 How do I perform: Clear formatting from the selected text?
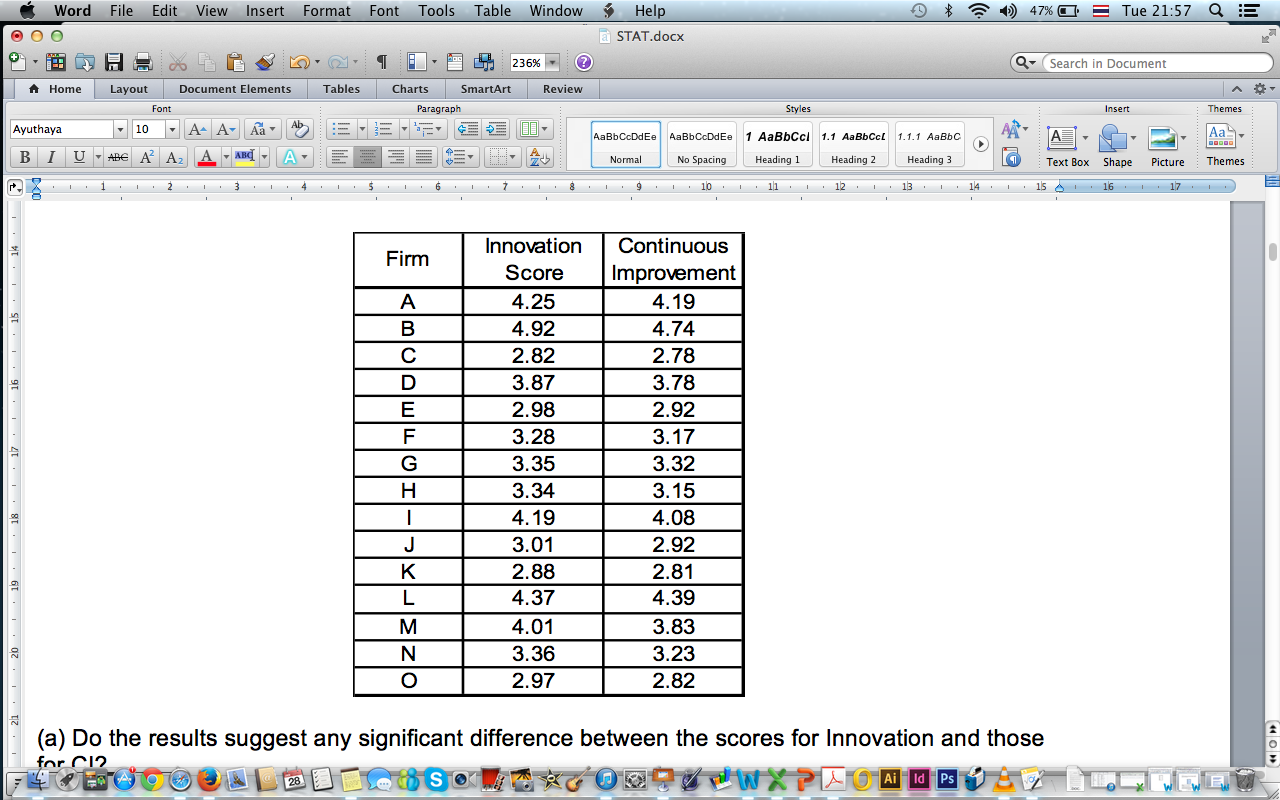coord(299,129)
